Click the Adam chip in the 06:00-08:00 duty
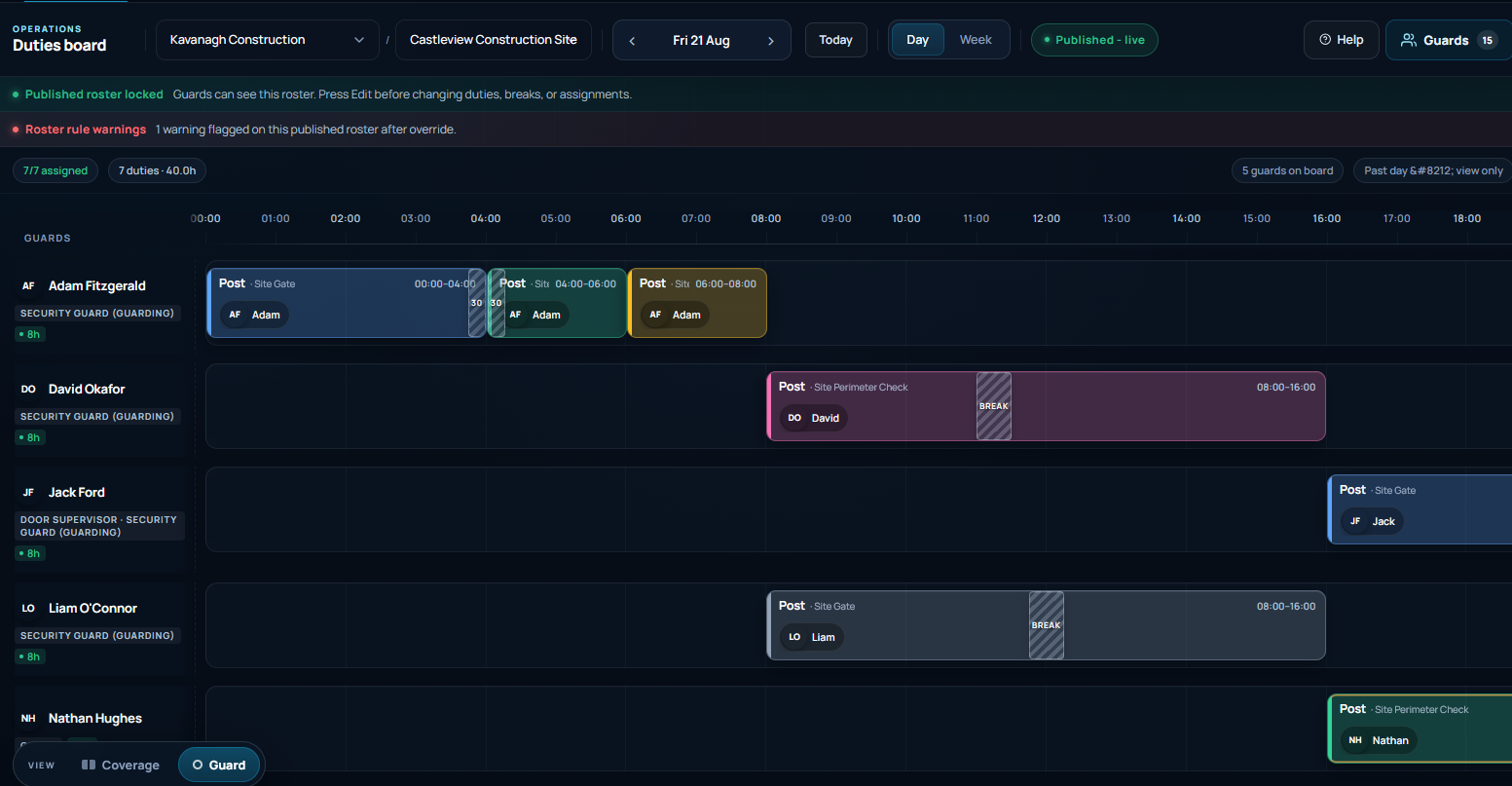The height and width of the screenshot is (786, 1512). 674,315
